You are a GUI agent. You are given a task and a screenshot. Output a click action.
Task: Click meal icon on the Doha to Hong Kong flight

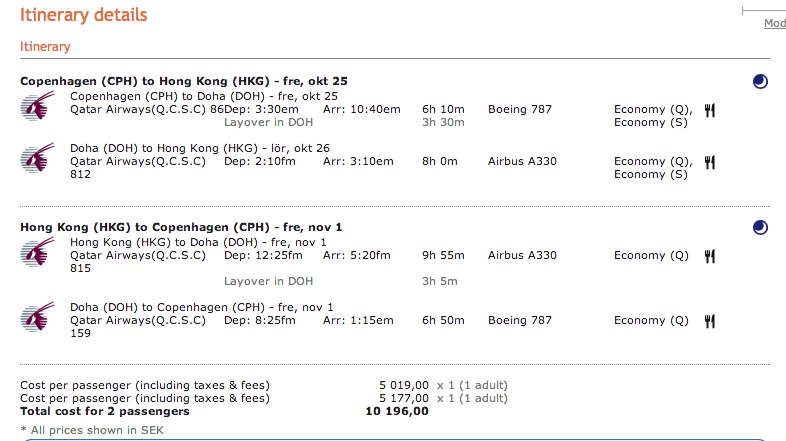point(710,162)
